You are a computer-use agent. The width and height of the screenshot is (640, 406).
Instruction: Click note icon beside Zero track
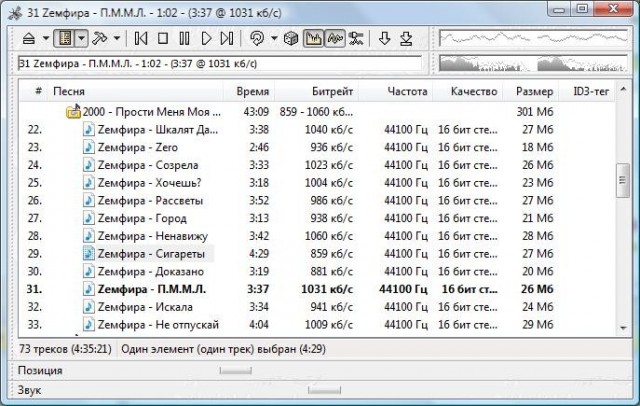pos(89,147)
